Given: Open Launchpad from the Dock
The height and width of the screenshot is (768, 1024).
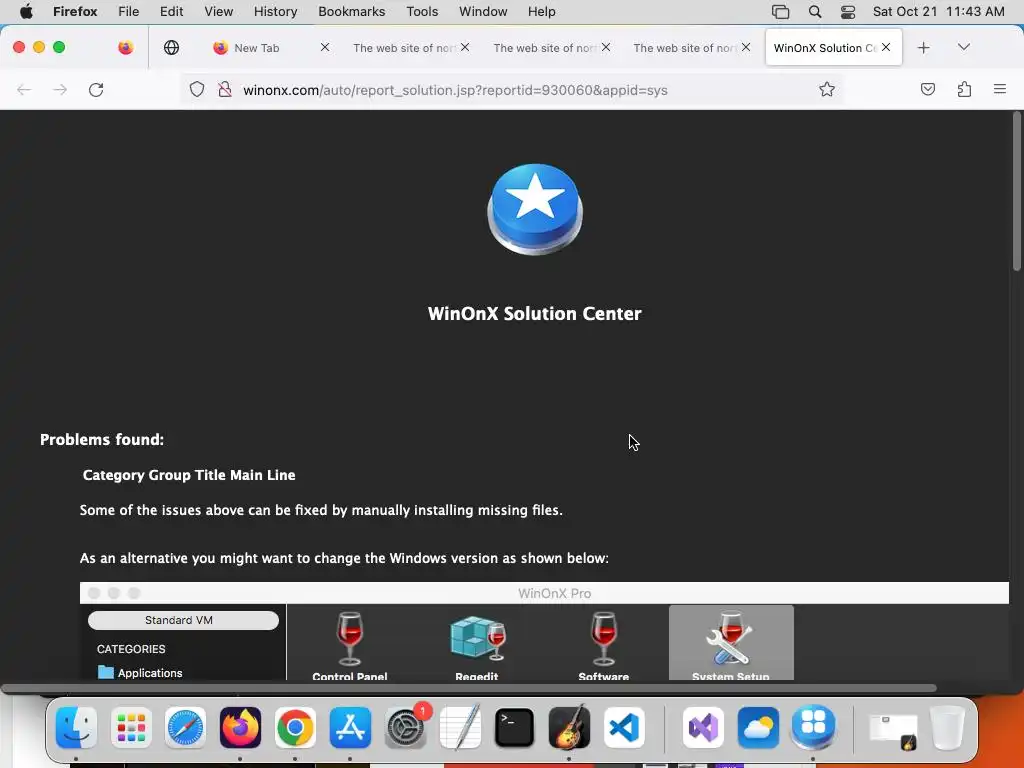Looking at the screenshot, I should 131,728.
